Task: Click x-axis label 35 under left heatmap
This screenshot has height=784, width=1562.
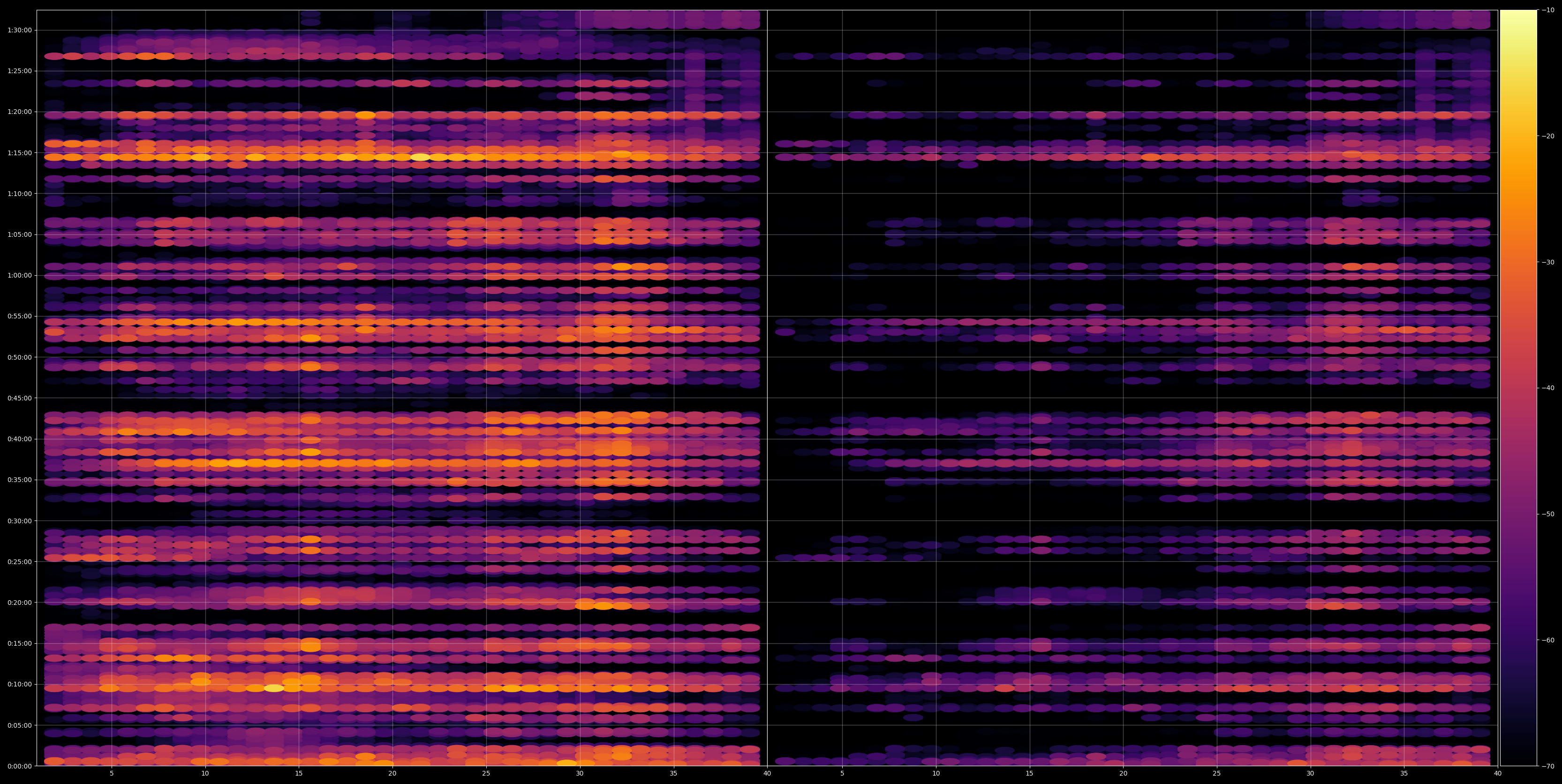Action: point(674,773)
